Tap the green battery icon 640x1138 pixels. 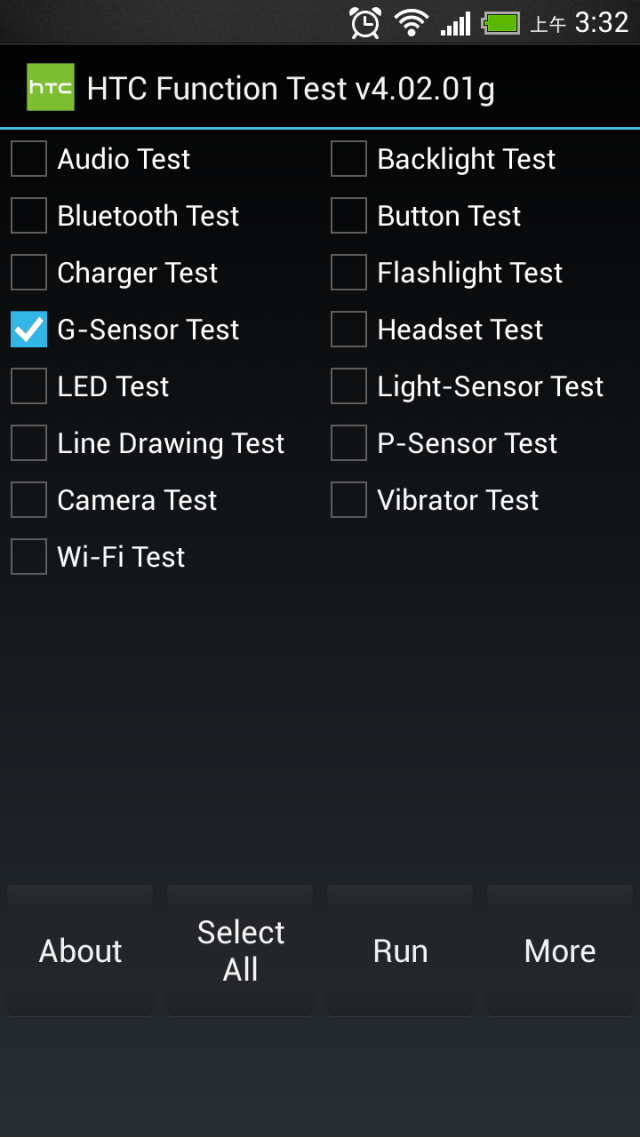coord(501,23)
